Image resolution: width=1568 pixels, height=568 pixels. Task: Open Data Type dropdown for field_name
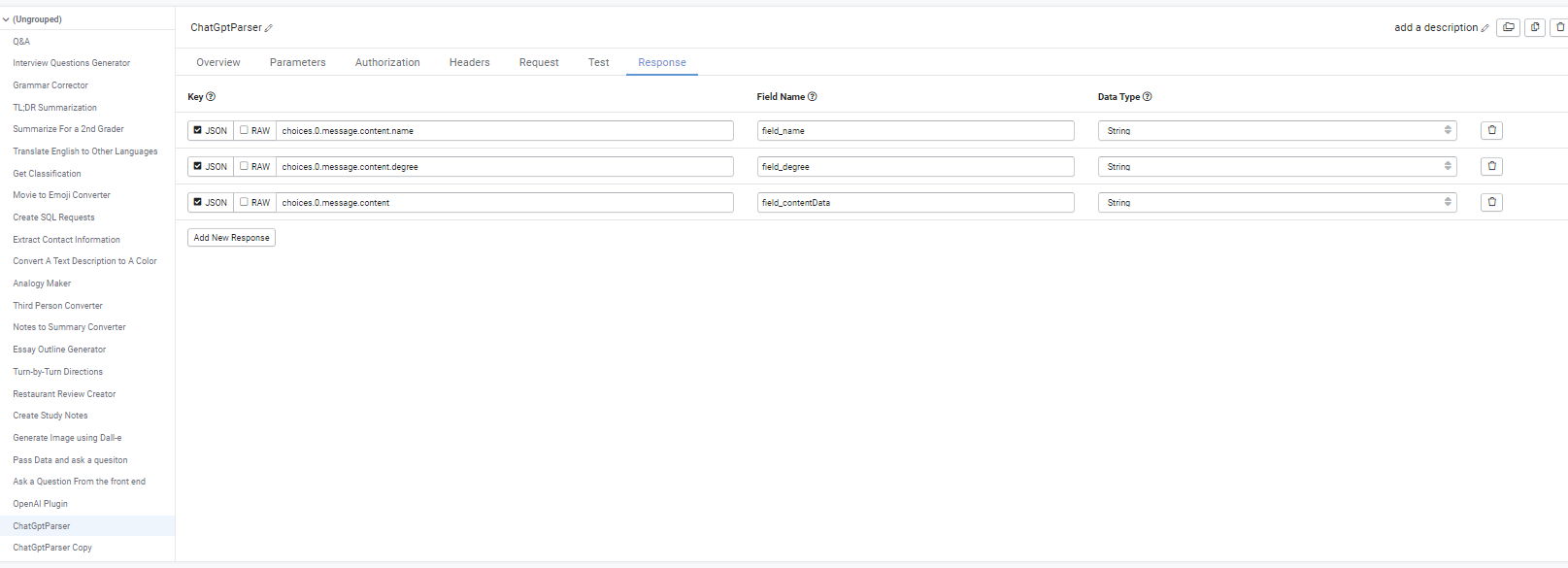(1278, 130)
